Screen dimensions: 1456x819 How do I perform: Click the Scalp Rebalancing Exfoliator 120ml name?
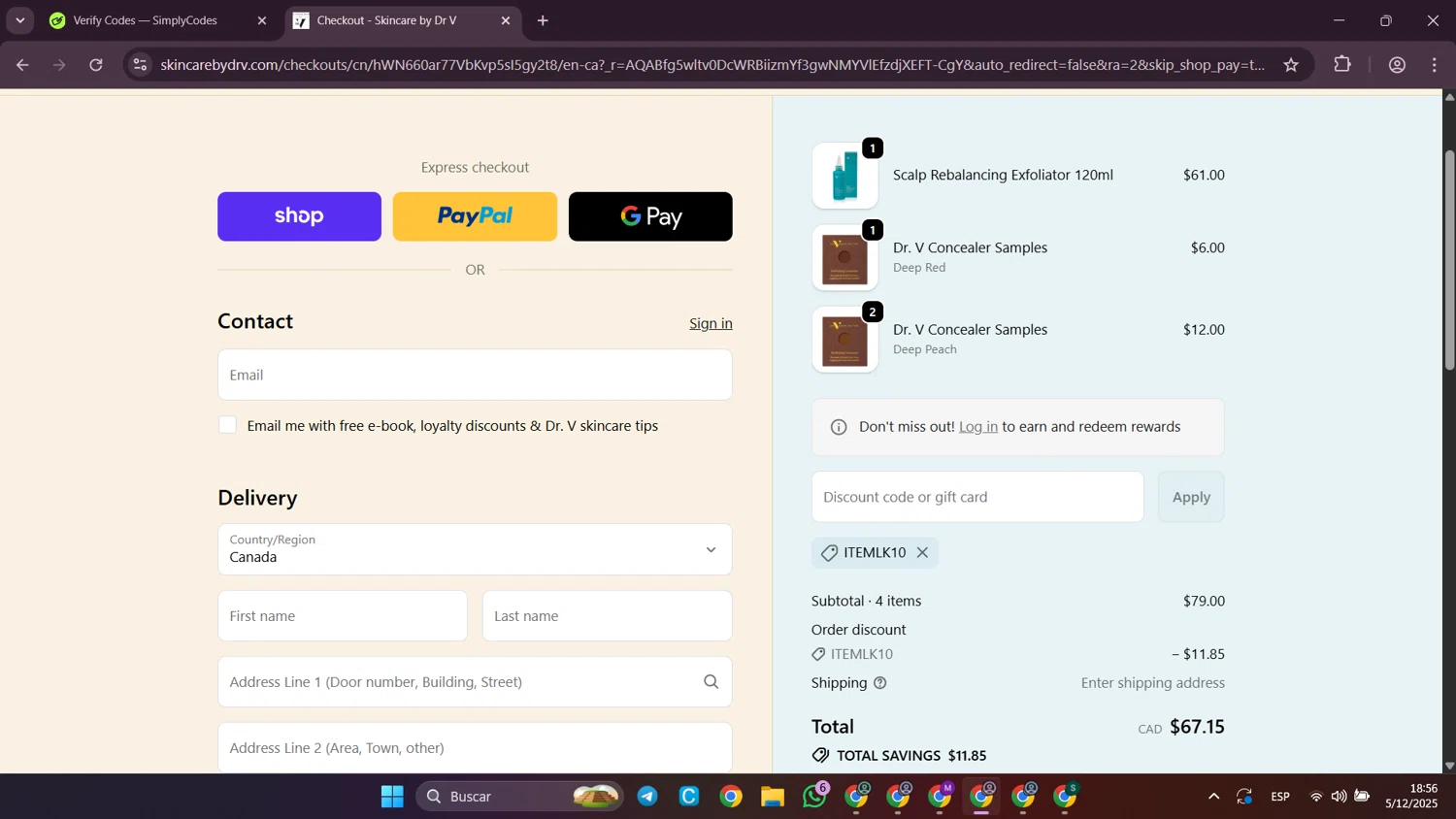[1003, 176]
